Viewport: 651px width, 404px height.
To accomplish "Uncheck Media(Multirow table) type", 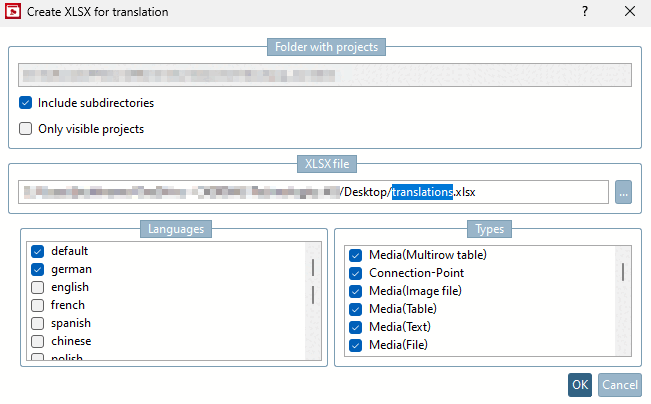I will [x=355, y=255].
